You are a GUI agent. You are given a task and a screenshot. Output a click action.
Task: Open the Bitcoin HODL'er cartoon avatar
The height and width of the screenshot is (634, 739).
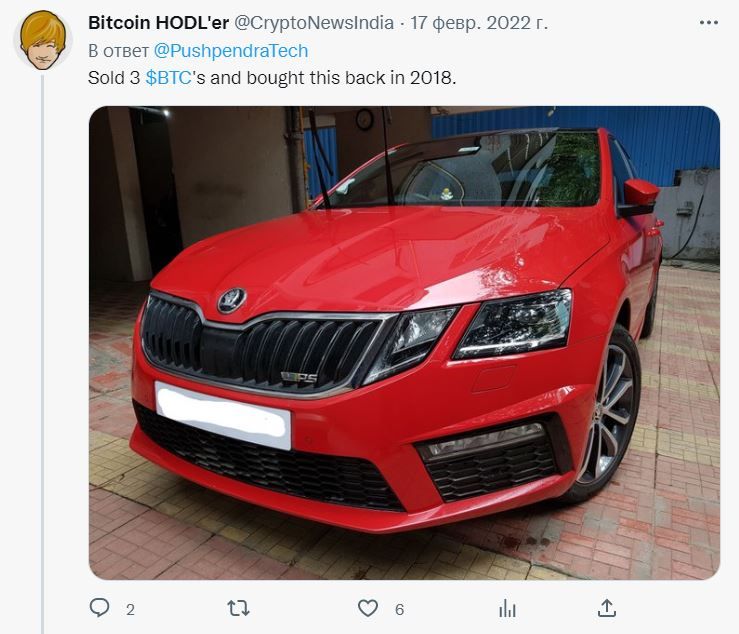[43, 41]
